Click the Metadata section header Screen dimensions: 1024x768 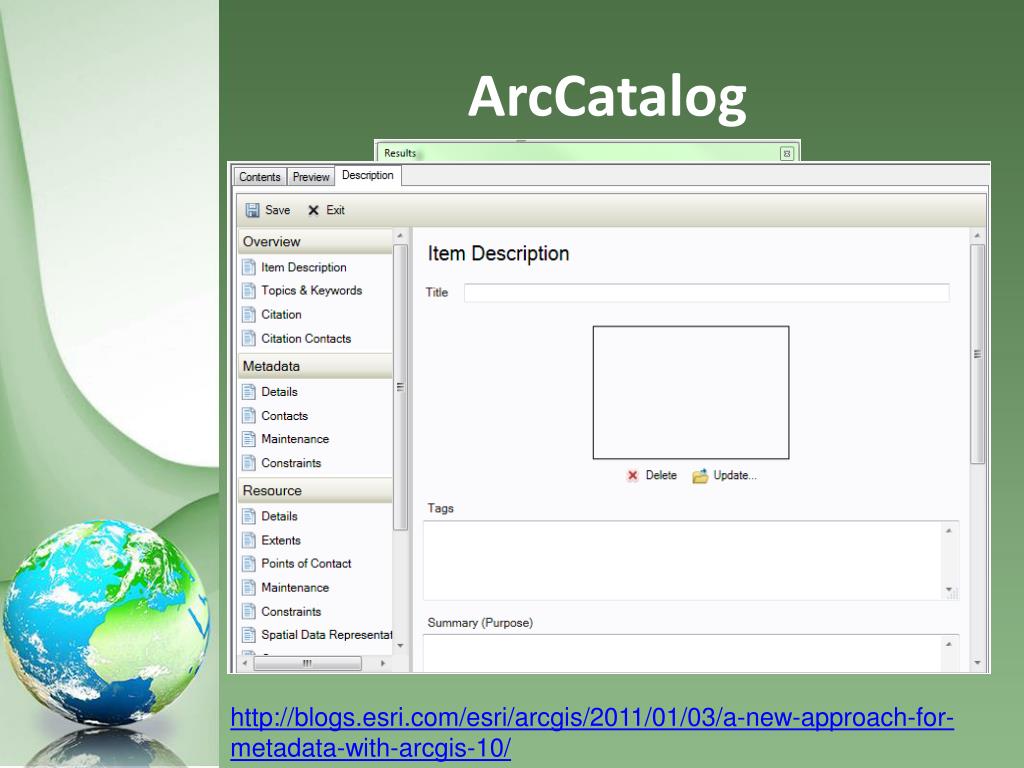pyautogui.click(x=315, y=366)
